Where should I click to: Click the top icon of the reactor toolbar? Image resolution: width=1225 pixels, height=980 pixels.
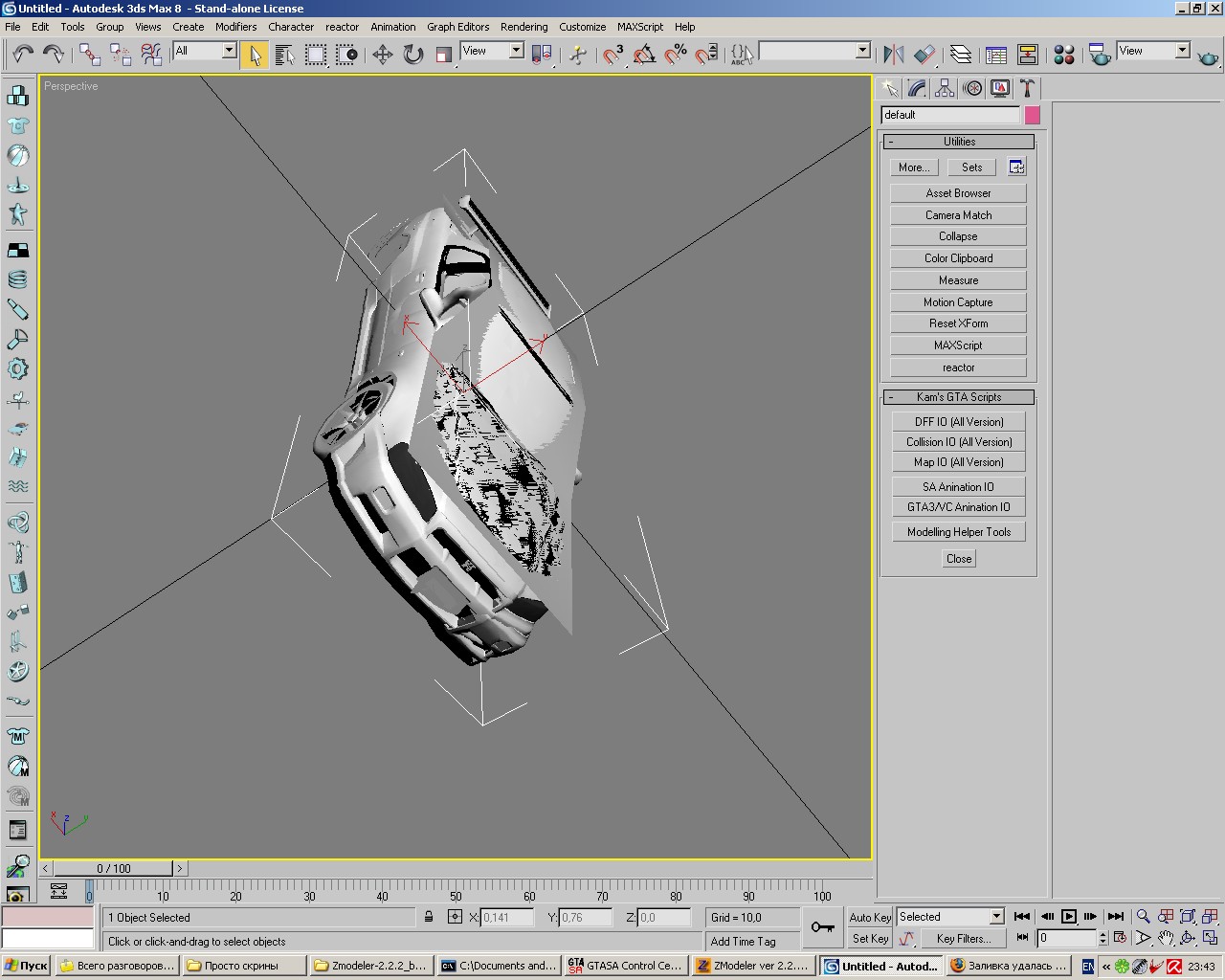[x=17, y=95]
